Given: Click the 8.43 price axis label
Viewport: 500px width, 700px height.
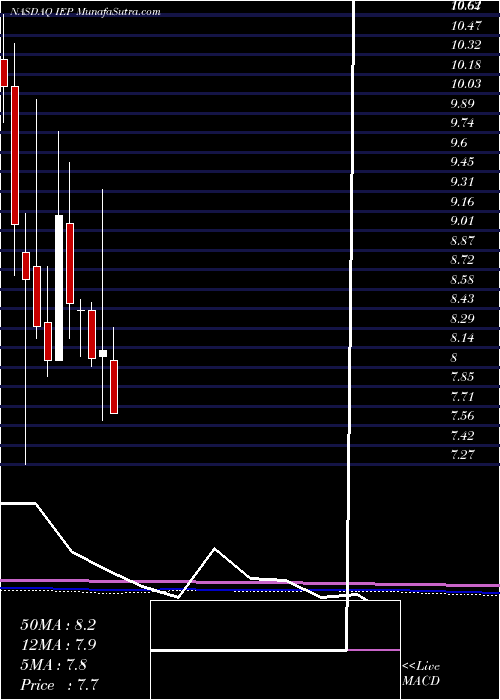Looking at the screenshot, I should click(462, 299).
